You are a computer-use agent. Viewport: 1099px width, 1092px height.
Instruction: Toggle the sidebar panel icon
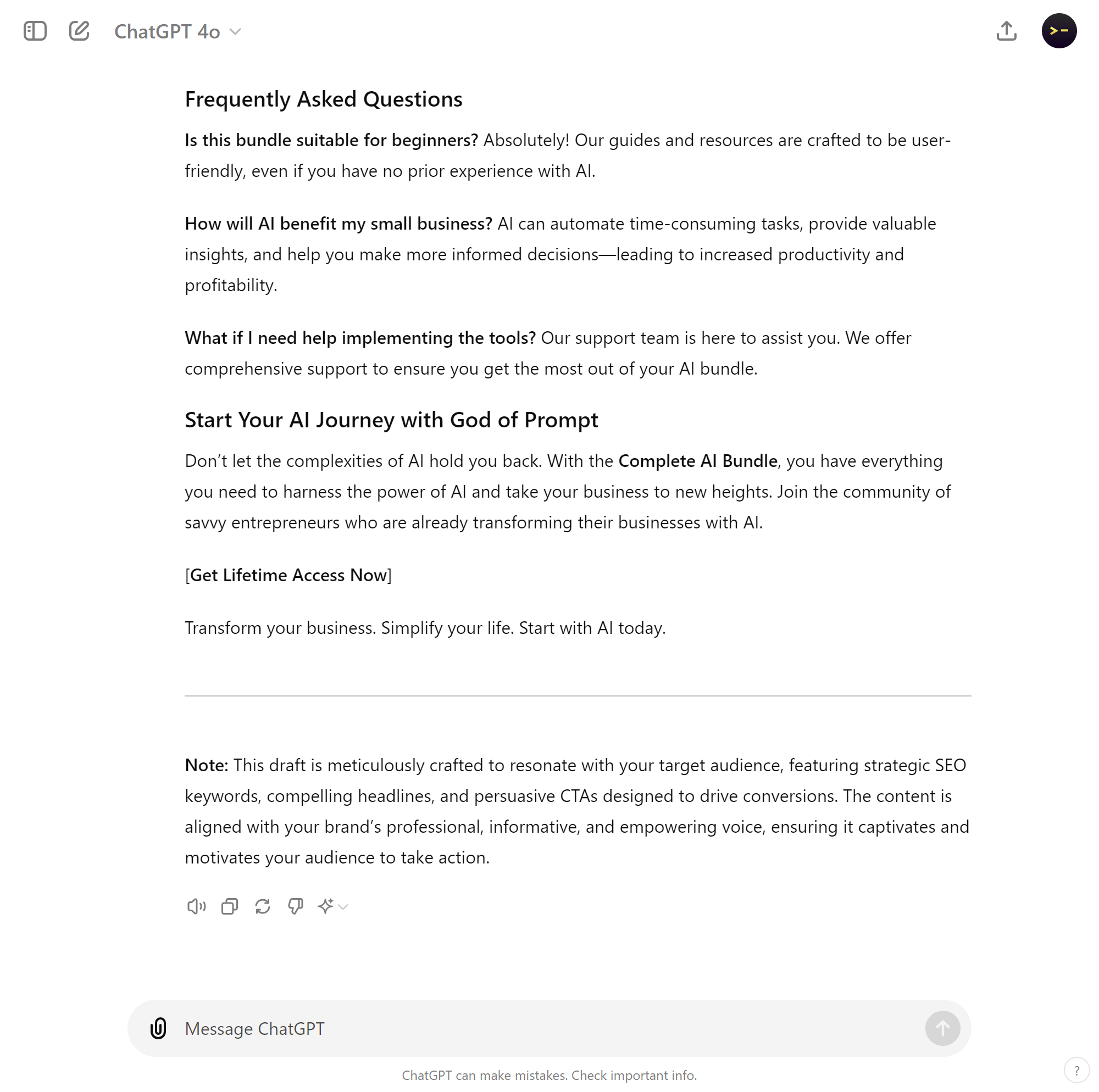(x=35, y=31)
